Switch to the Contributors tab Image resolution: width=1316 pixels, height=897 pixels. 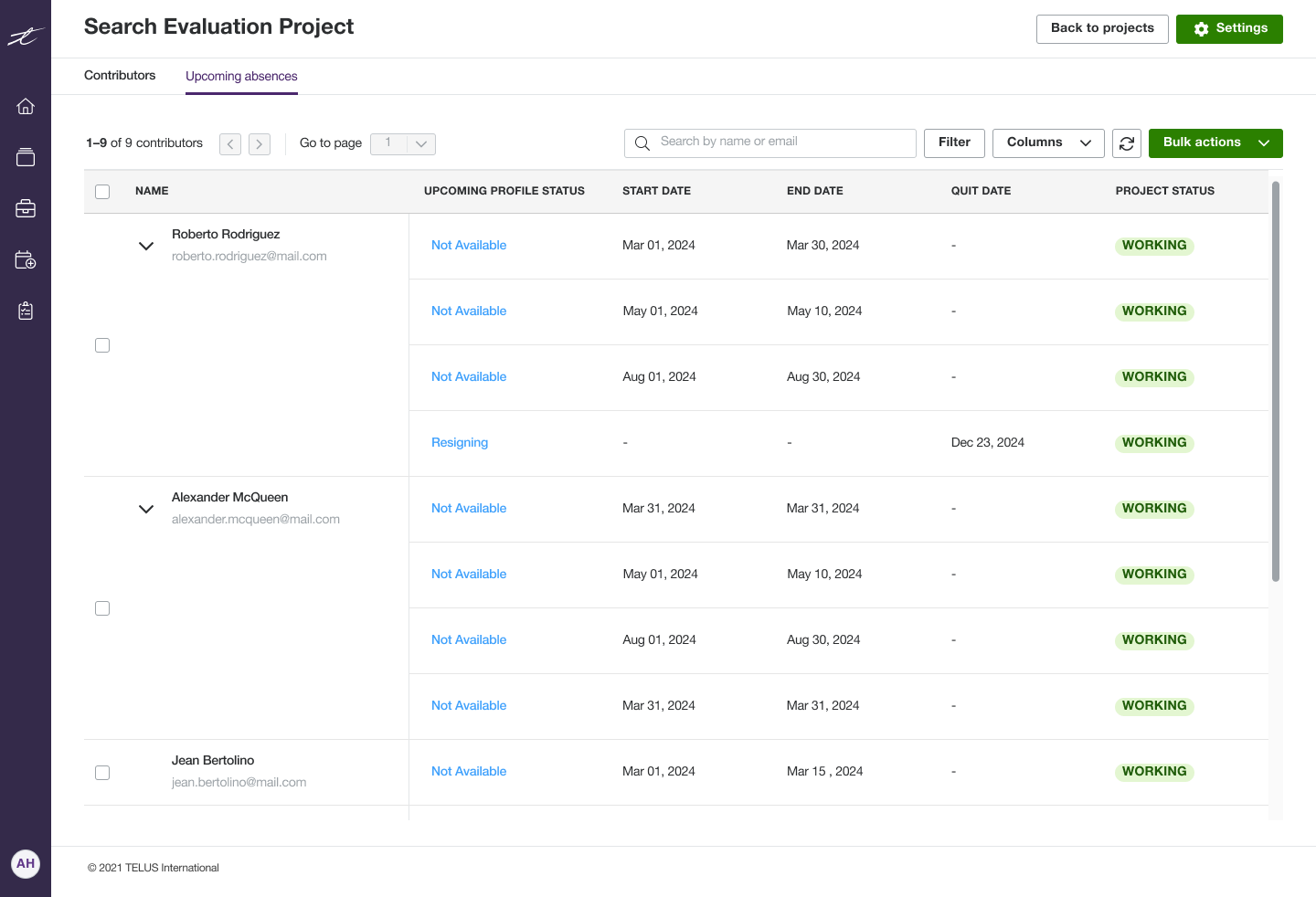[x=120, y=75]
